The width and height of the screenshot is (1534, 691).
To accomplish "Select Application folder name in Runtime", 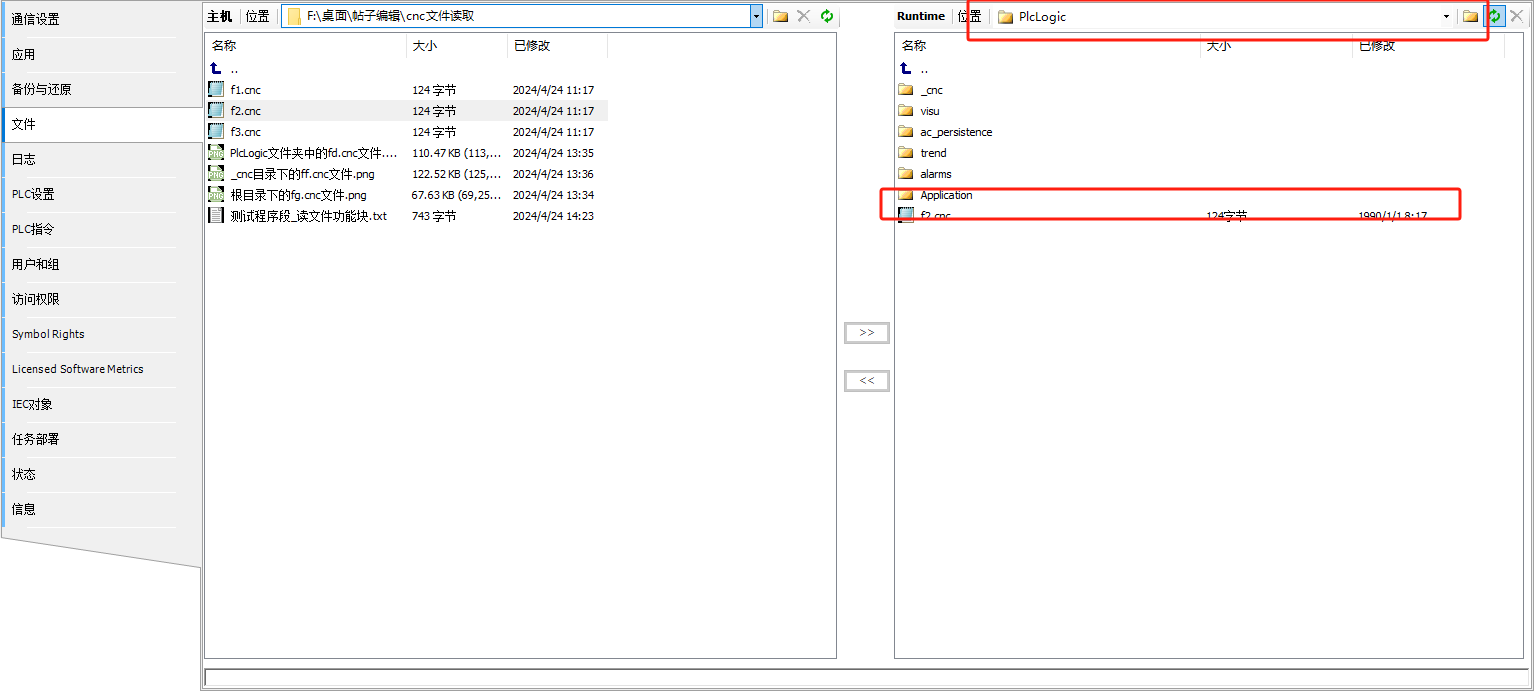I will (946, 195).
